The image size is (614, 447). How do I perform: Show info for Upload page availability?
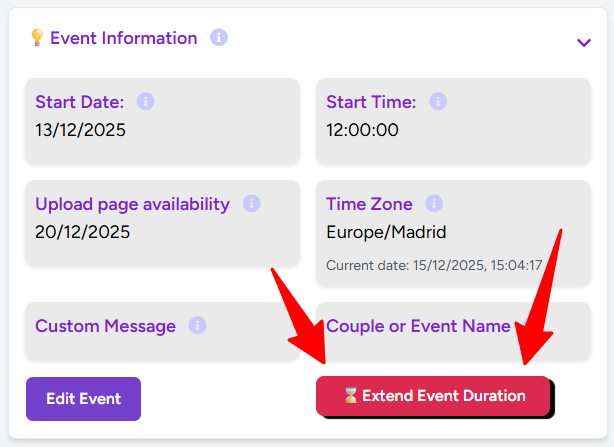(x=252, y=204)
